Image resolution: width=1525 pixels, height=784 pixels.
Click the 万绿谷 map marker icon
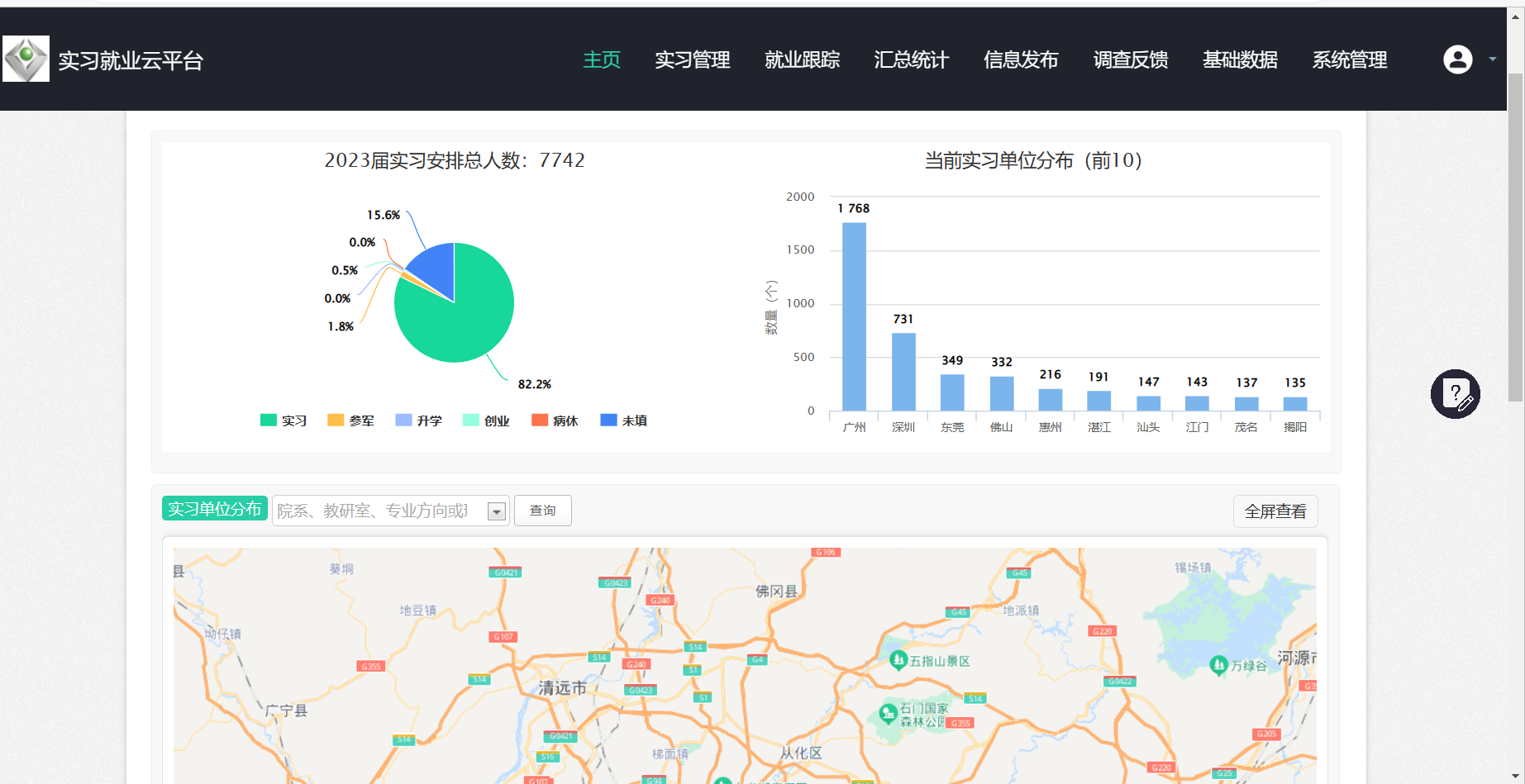pyautogui.click(x=1218, y=664)
